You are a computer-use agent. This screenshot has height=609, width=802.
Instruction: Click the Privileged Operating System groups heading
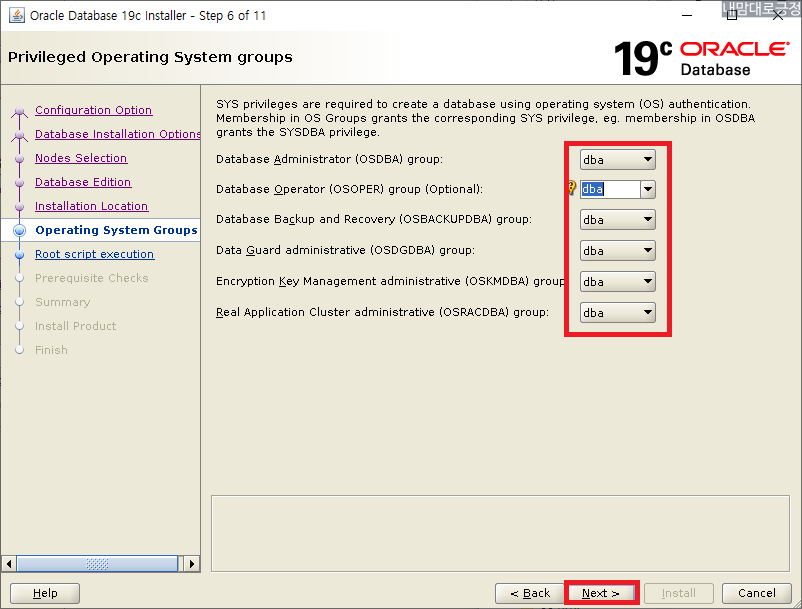pyautogui.click(x=150, y=57)
